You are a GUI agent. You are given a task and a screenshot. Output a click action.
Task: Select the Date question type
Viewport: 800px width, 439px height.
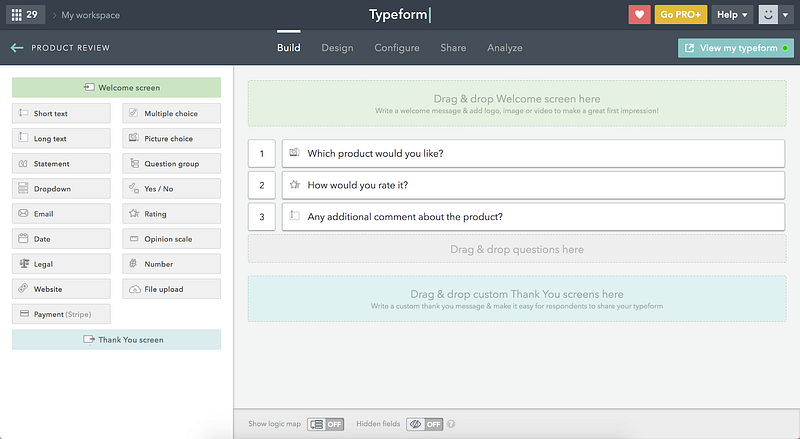point(61,238)
